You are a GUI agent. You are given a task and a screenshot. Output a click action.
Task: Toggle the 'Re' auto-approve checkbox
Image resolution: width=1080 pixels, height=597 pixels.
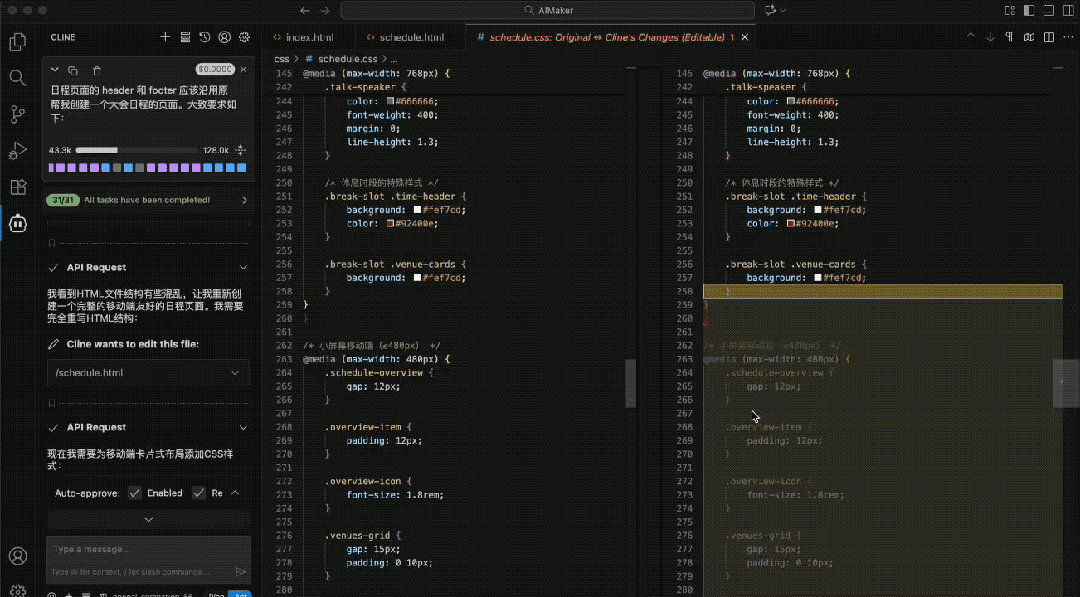(x=198, y=493)
